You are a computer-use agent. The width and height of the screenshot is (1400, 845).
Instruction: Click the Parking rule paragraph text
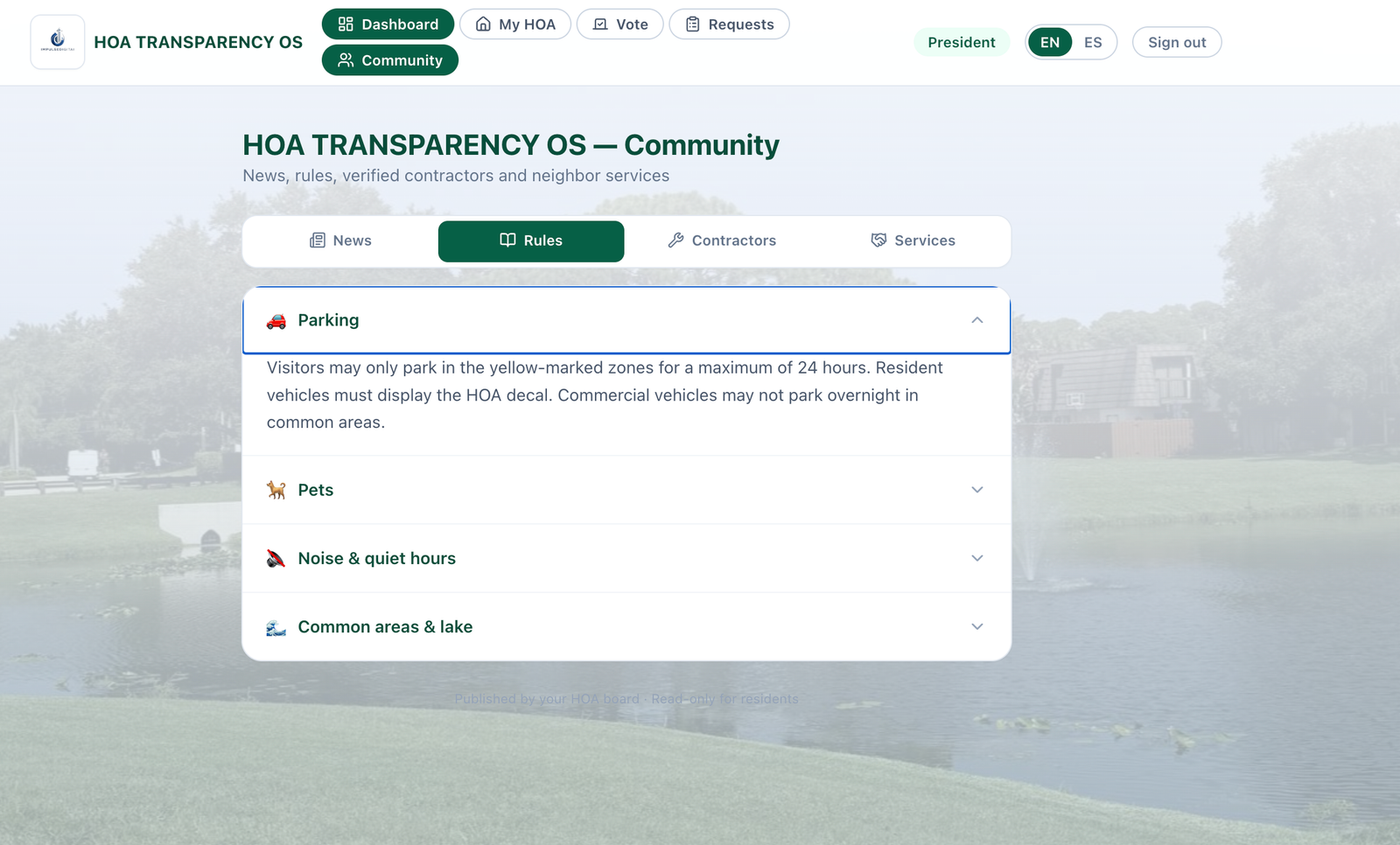point(605,395)
